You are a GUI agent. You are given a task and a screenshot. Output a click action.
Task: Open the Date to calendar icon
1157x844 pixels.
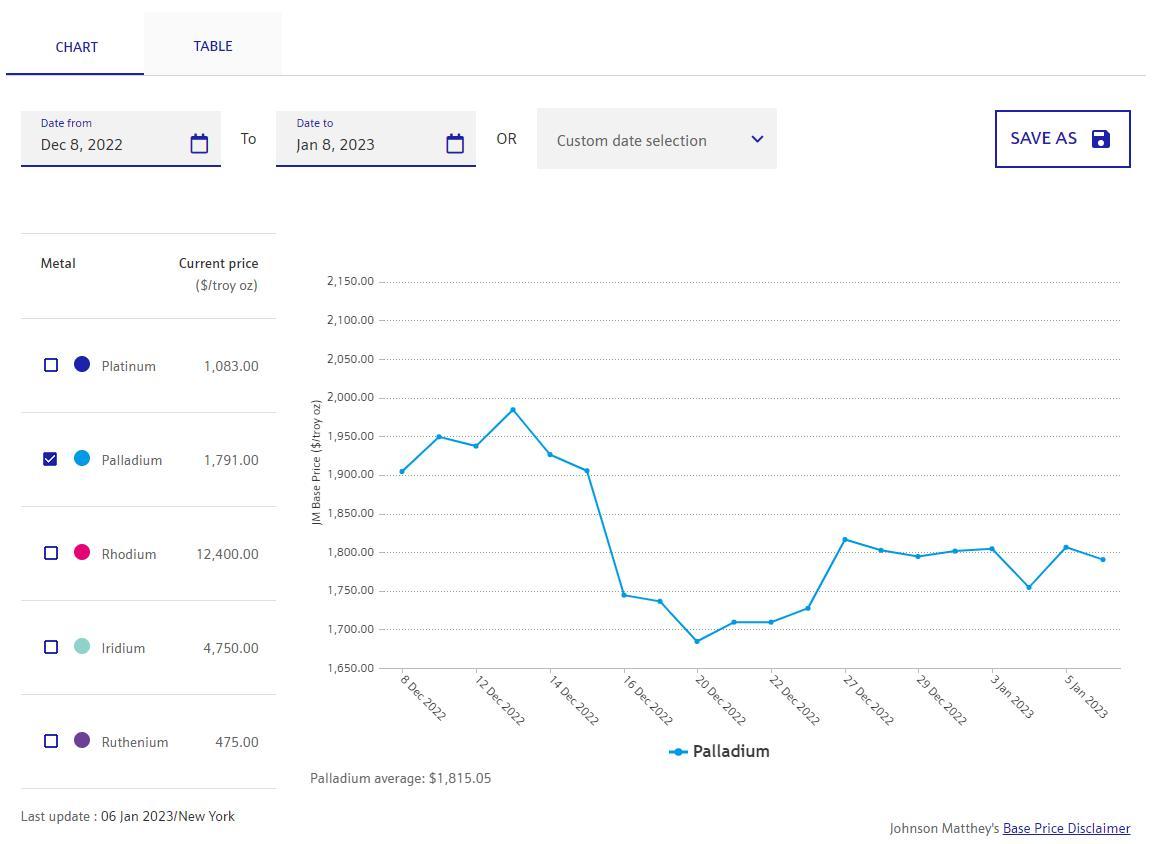click(455, 144)
